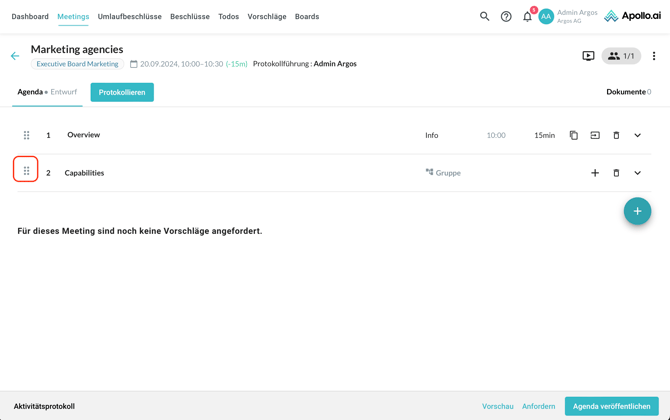Expand the Overview agenda item

click(x=637, y=135)
